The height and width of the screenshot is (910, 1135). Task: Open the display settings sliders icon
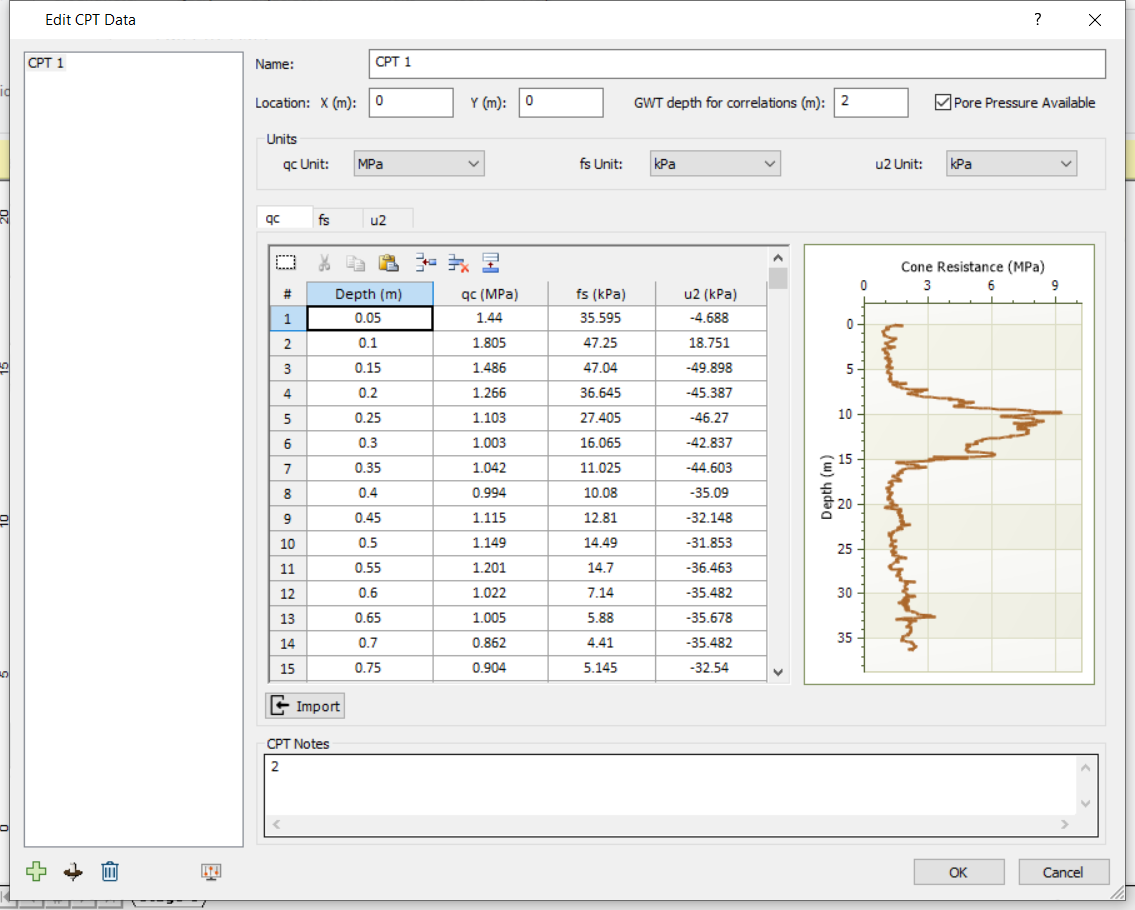pos(211,871)
